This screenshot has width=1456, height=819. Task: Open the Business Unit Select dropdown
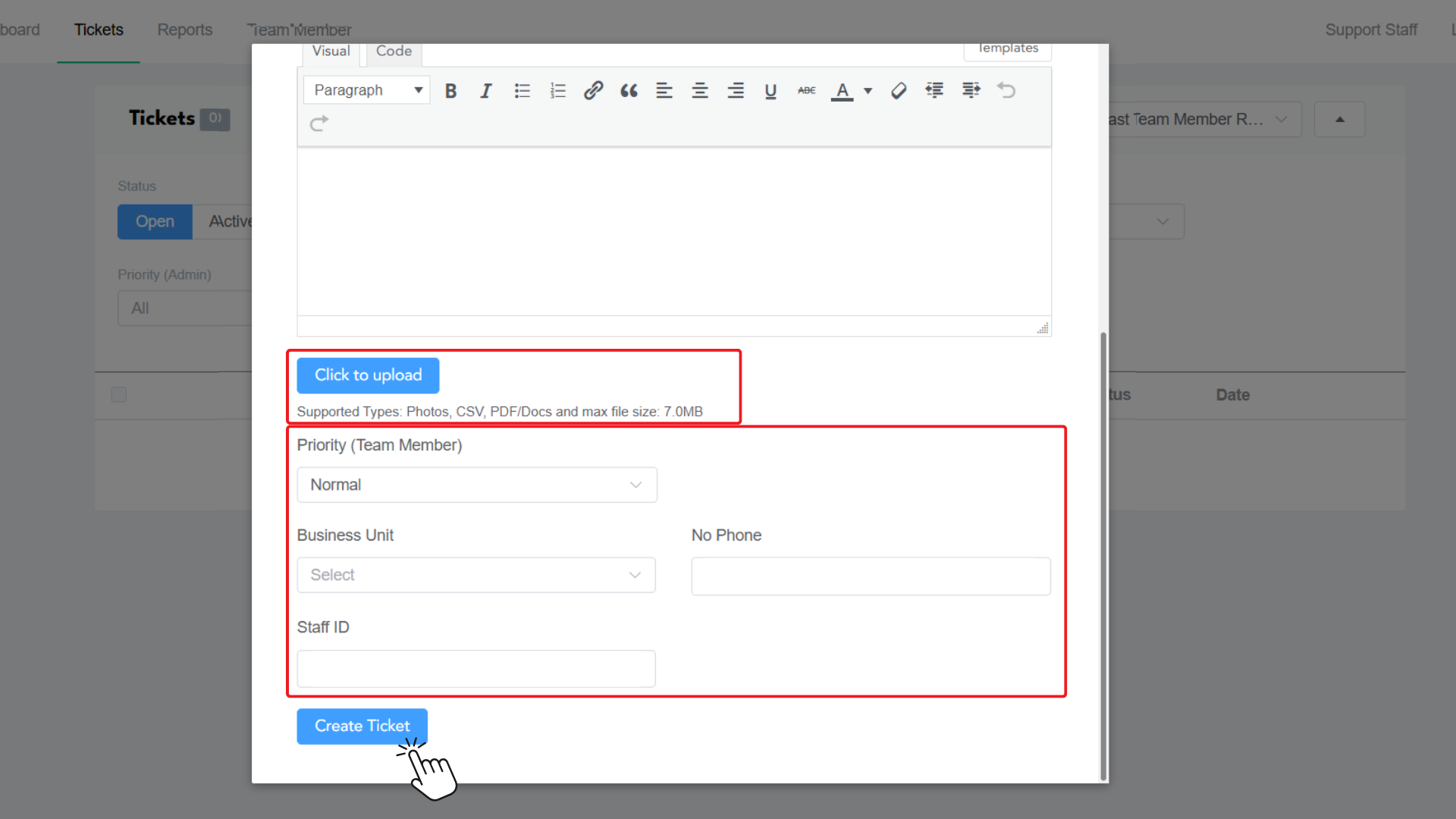pos(476,575)
